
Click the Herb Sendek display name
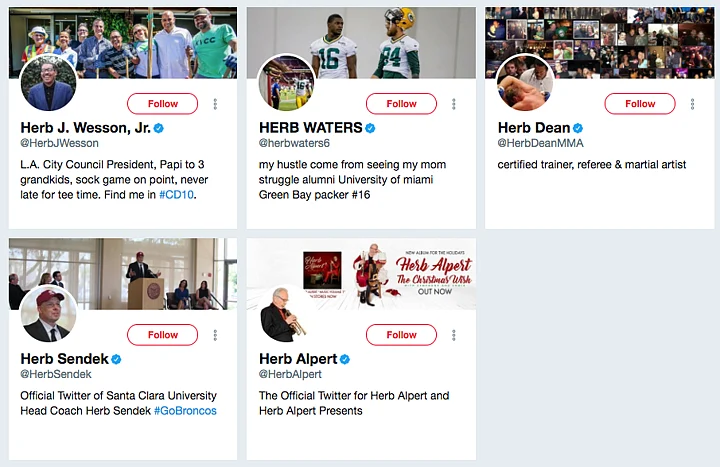(x=64, y=359)
